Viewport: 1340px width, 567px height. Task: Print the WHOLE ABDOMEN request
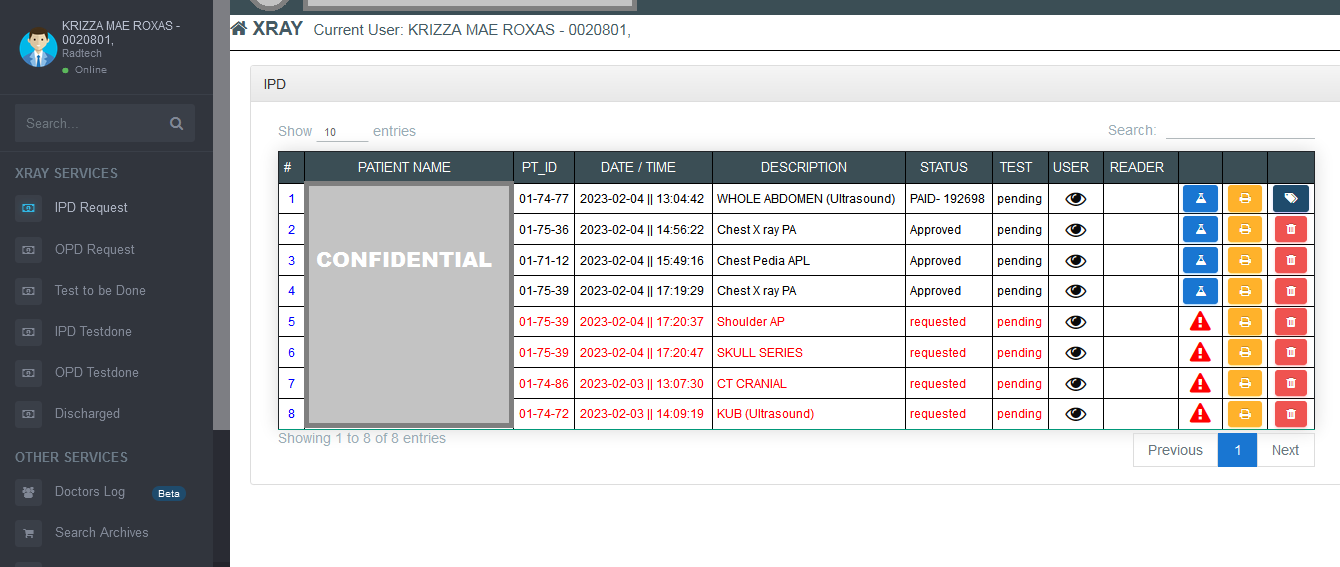point(1245,198)
